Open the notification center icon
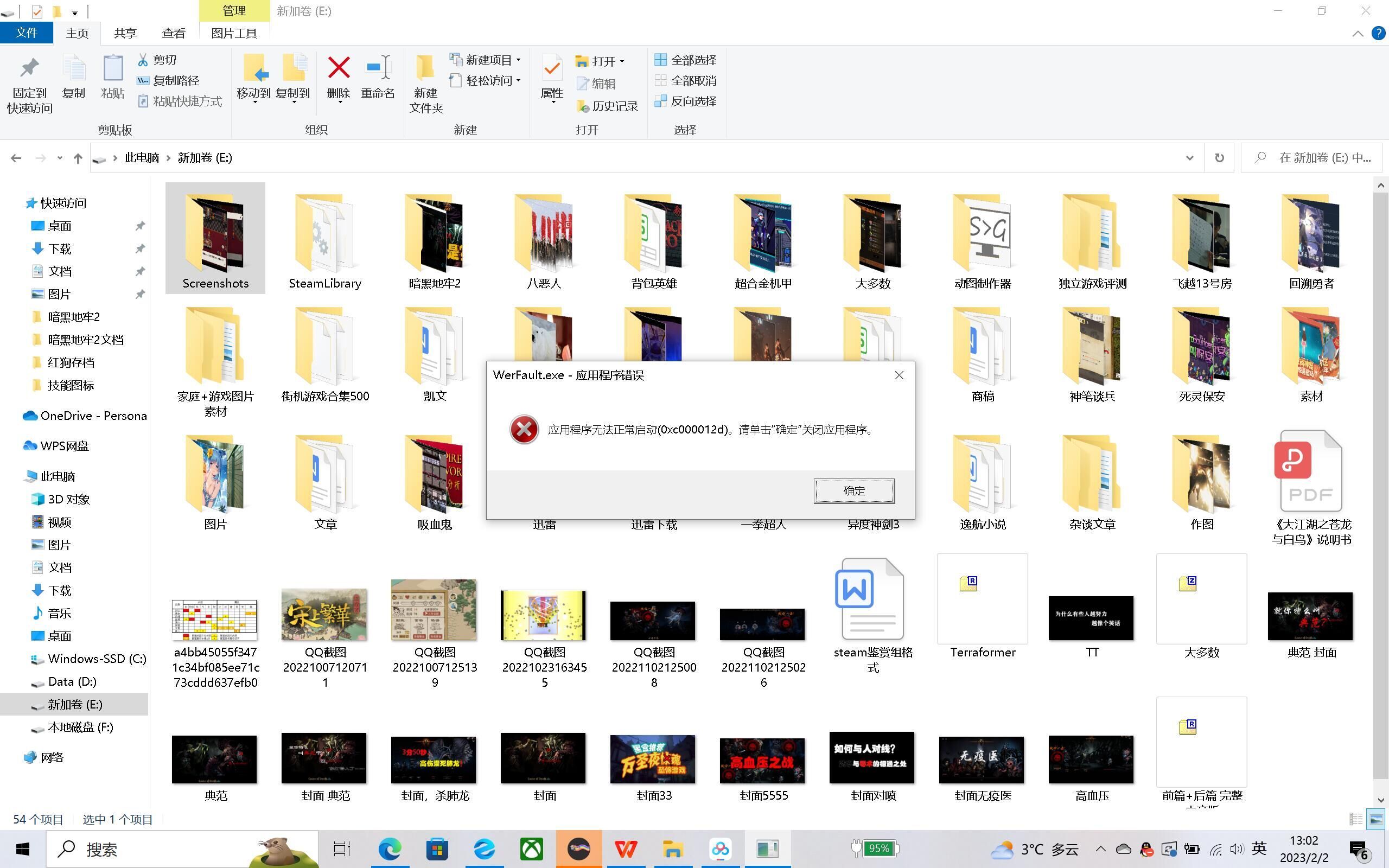The height and width of the screenshot is (868, 1389). [1359, 850]
